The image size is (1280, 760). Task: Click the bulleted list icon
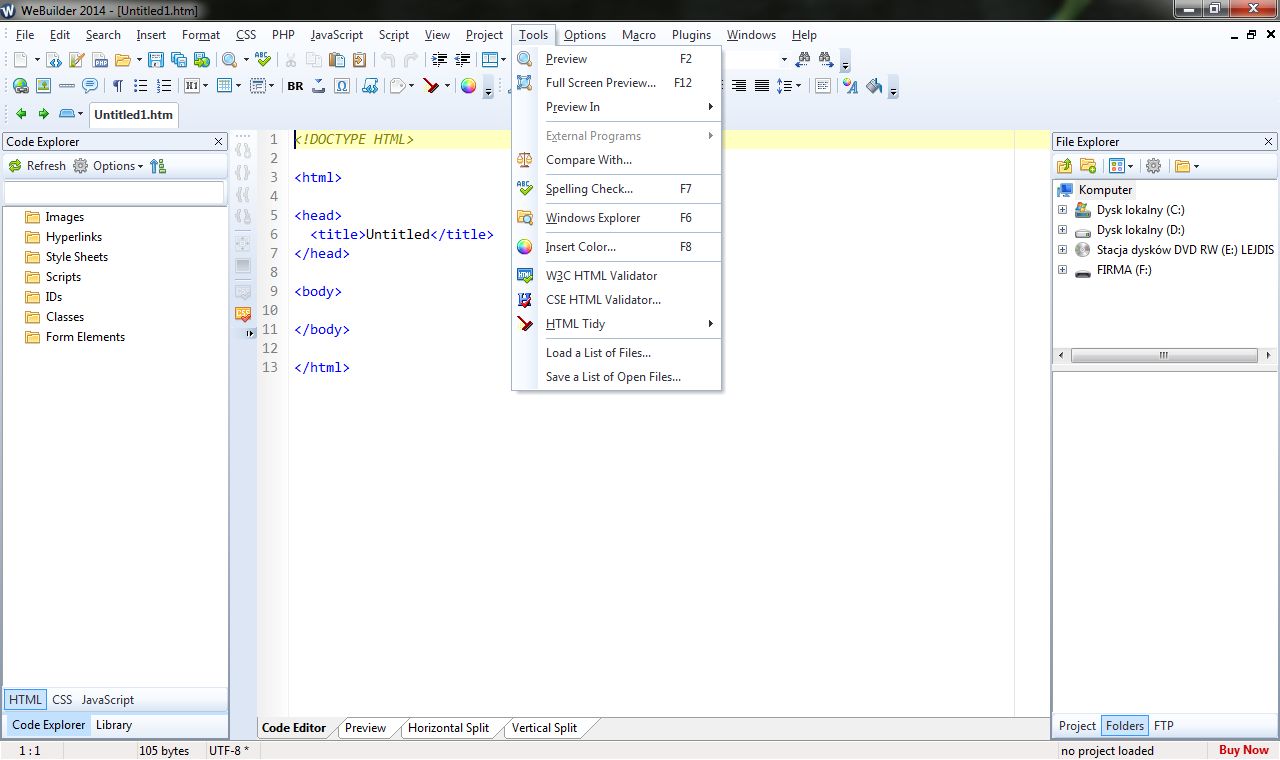[140, 86]
